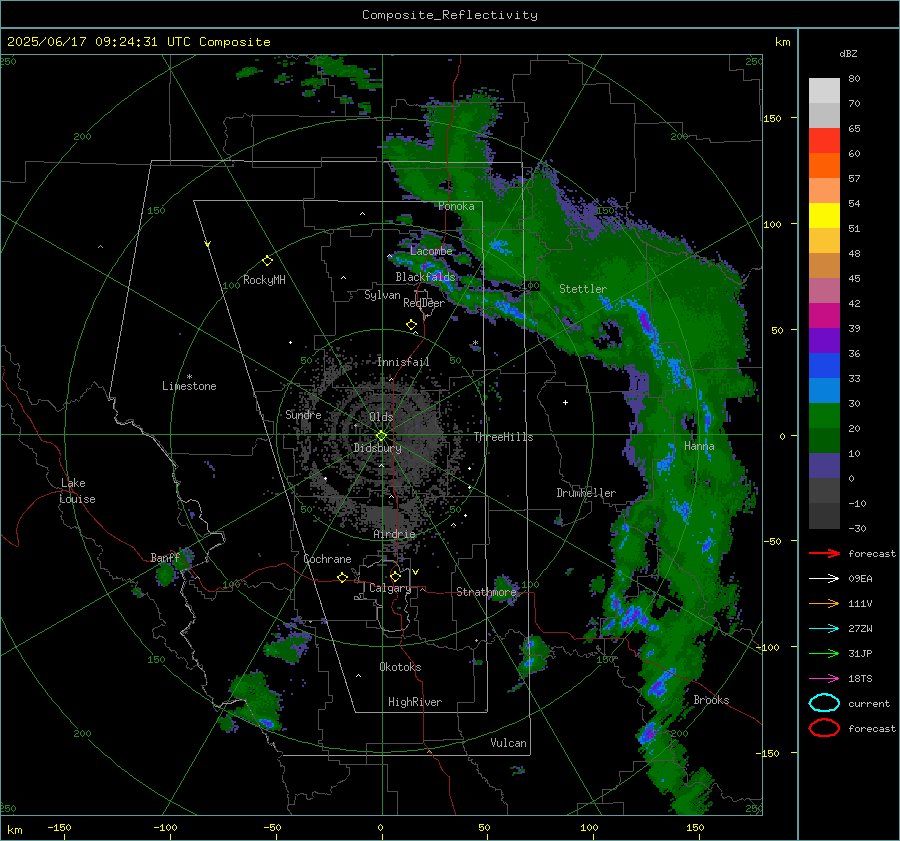The height and width of the screenshot is (841, 900).
Task: Click the Airdrie city label
Action: coord(394,534)
